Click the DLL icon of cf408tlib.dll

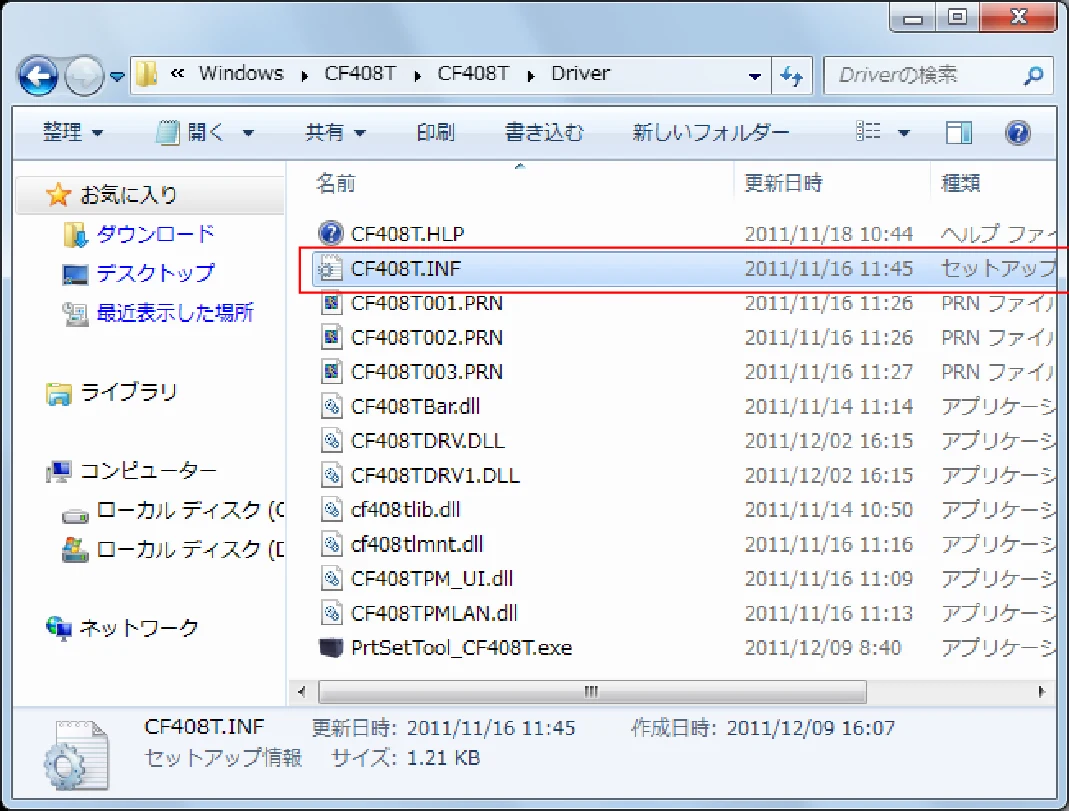tap(331, 510)
